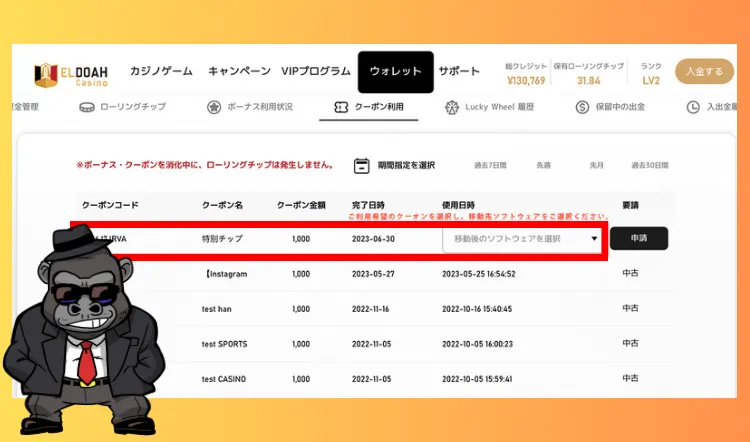This screenshot has width=750, height=442.
Task: Click the 【Instagram coupon name
Action: pyautogui.click(x=225, y=274)
